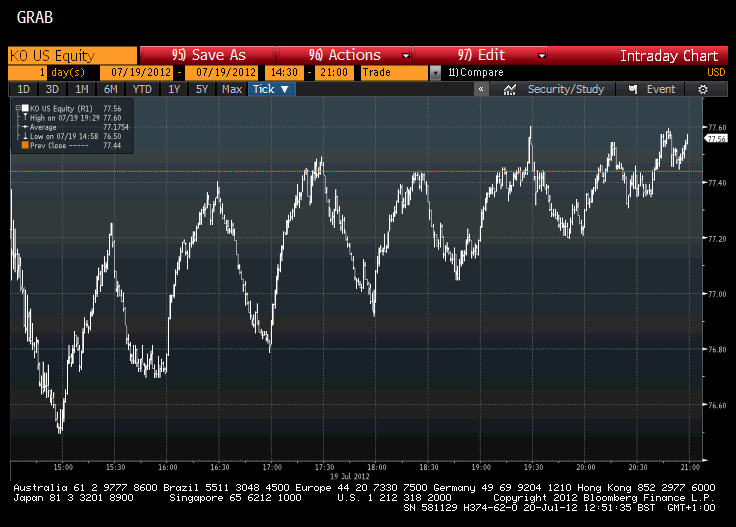Expand the Trade type dropdown arrow
Image resolution: width=736 pixels, height=527 pixels.
click(x=435, y=72)
